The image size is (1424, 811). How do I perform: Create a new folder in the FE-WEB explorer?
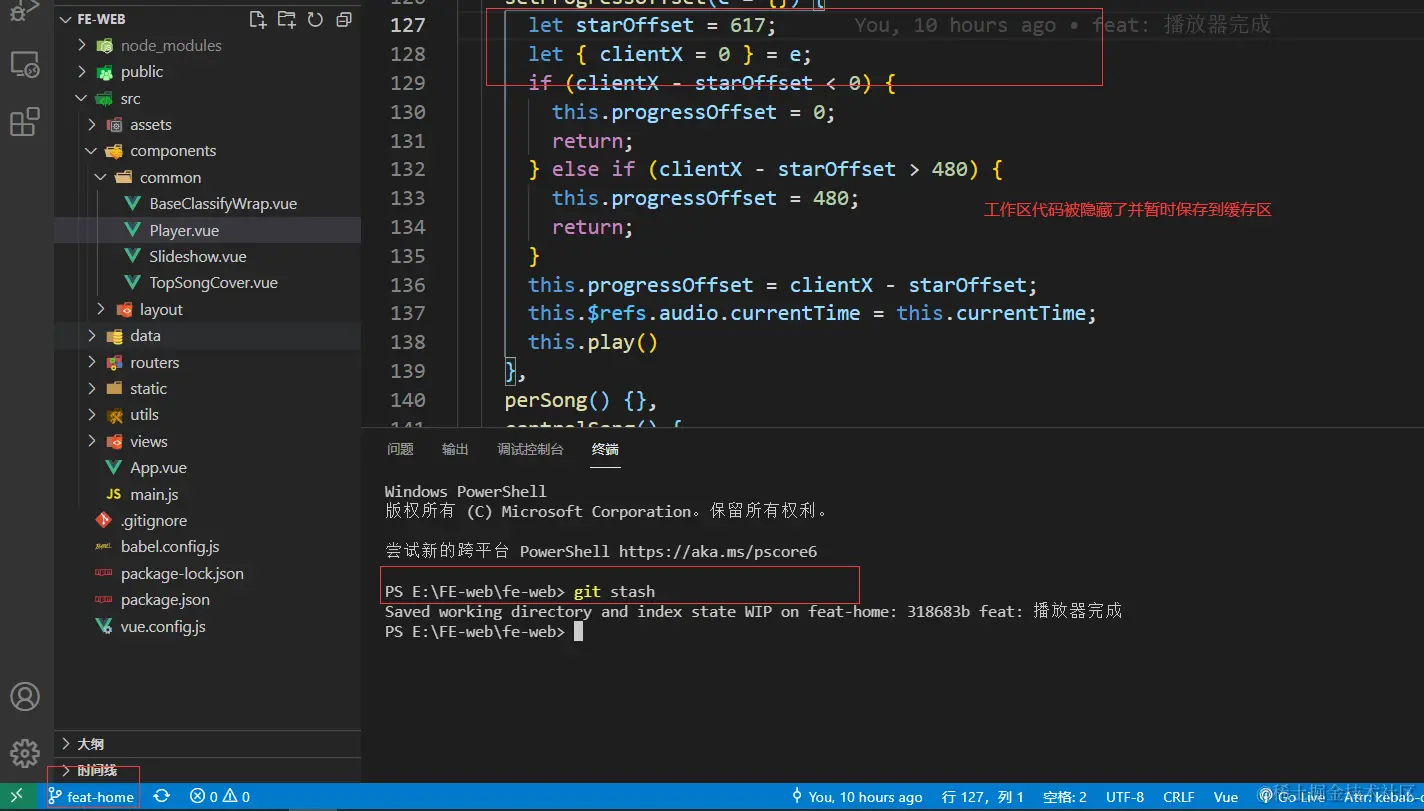pos(287,19)
